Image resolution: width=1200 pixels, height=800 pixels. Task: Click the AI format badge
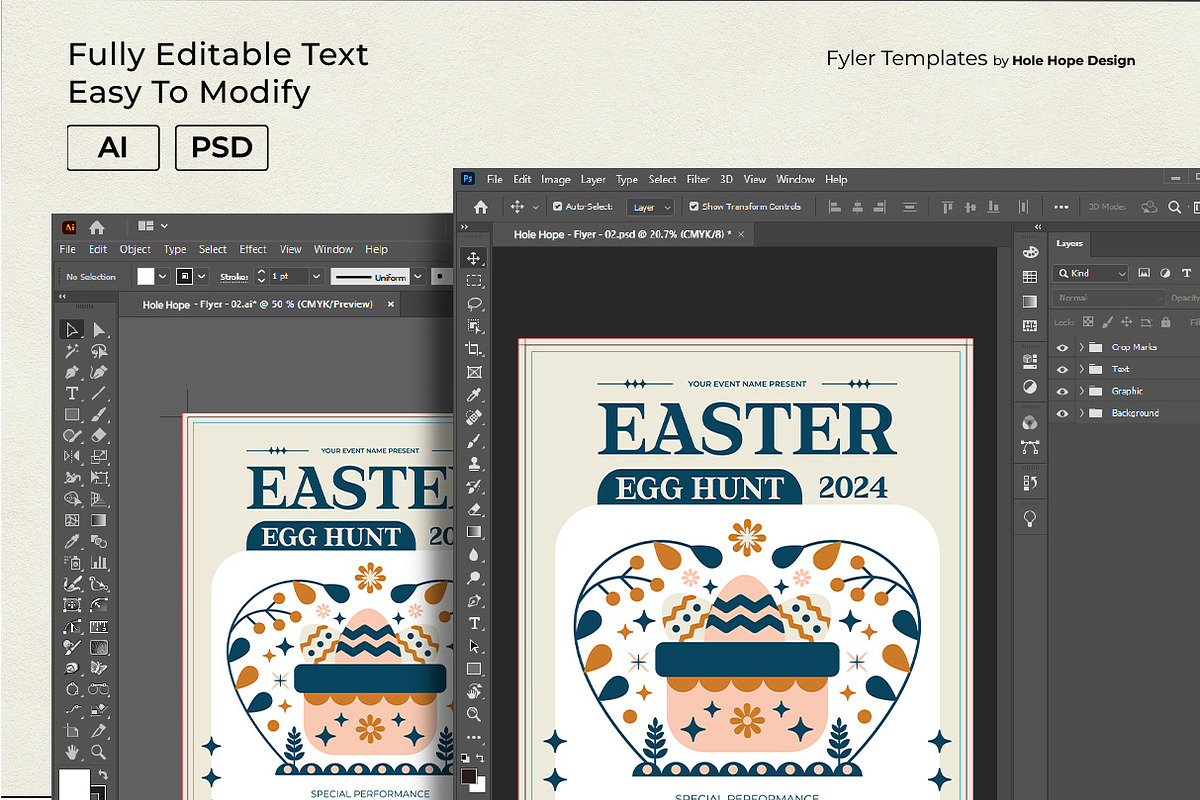(113, 148)
